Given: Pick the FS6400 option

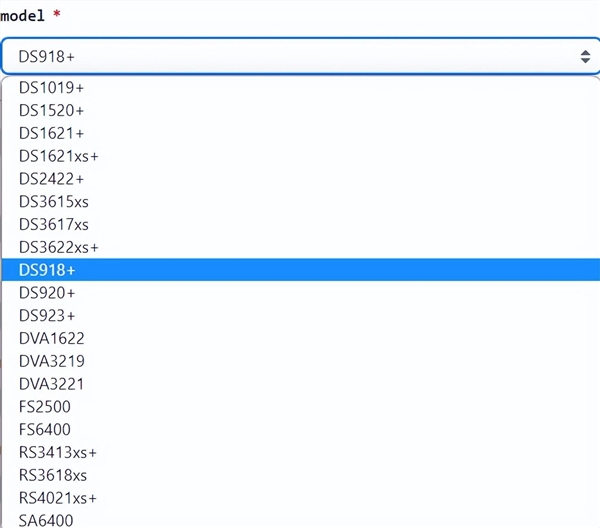Looking at the screenshot, I should (301, 429).
